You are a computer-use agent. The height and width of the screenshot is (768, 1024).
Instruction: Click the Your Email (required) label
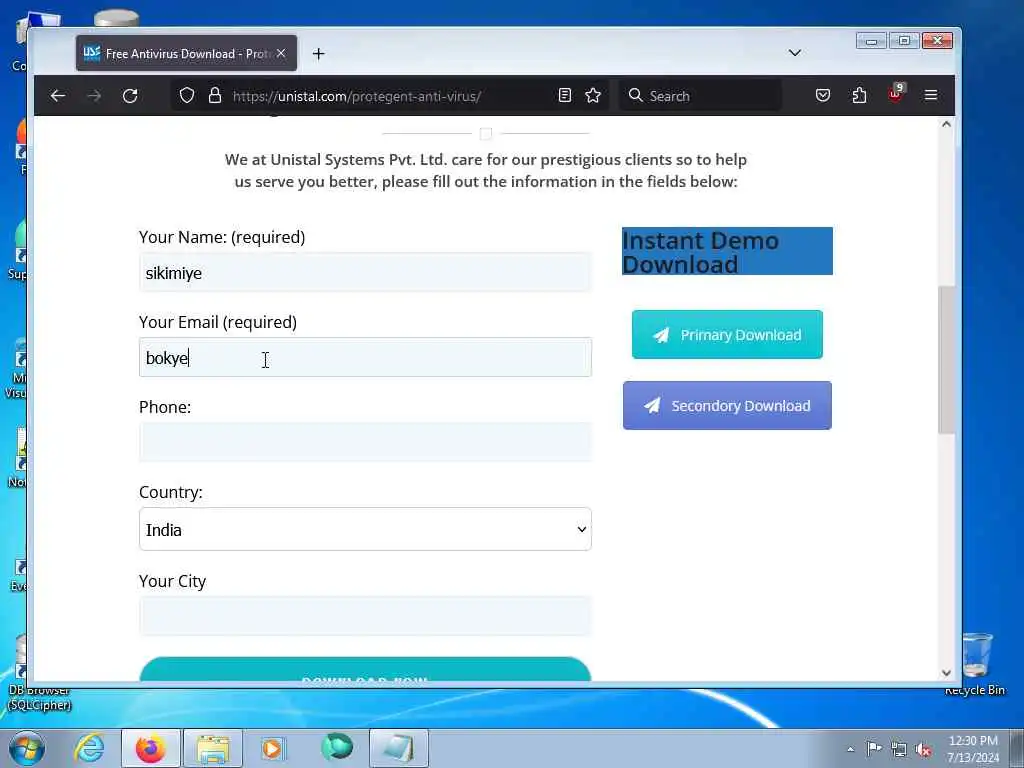pyautogui.click(x=218, y=322)
